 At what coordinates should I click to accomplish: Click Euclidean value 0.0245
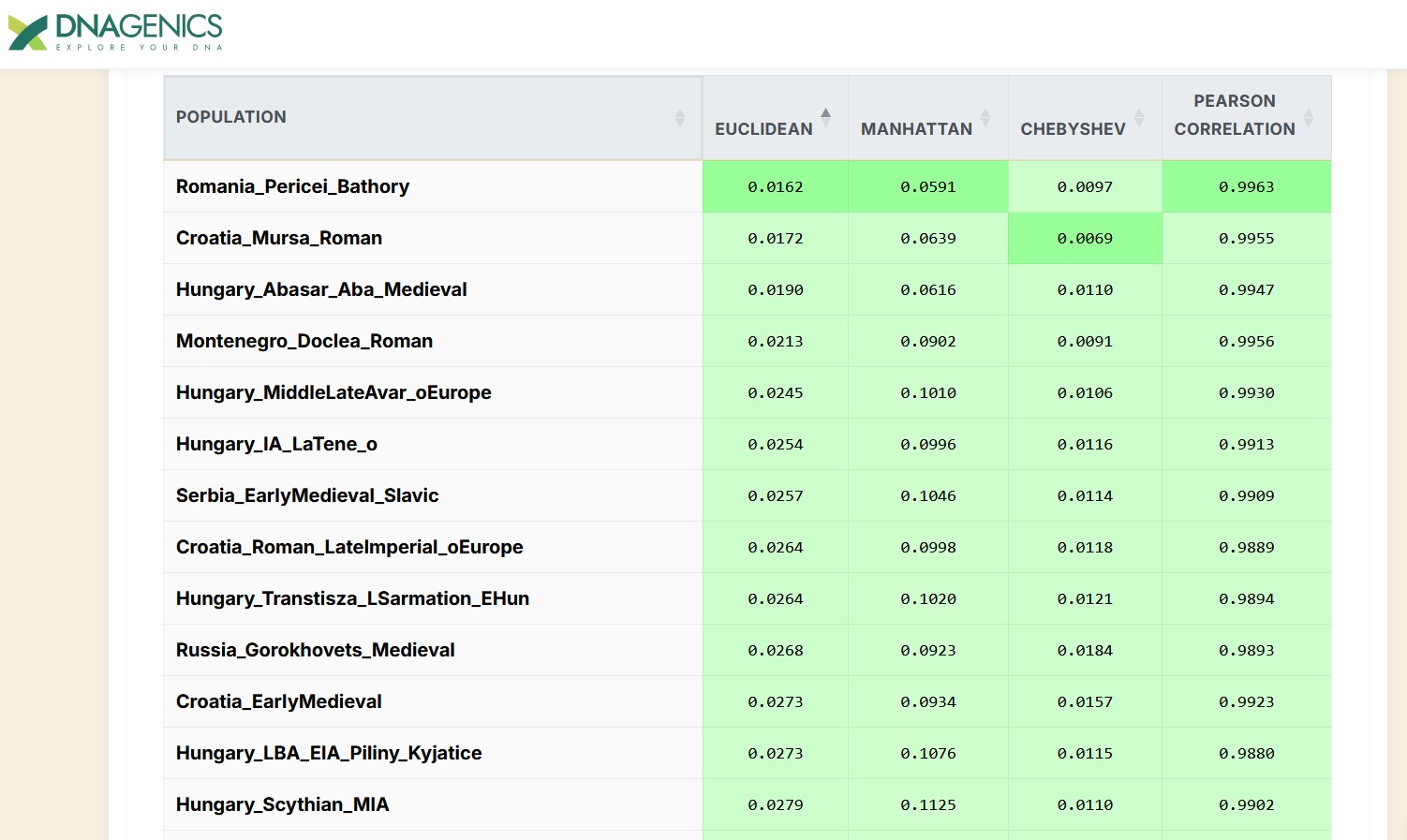(776, 393)
